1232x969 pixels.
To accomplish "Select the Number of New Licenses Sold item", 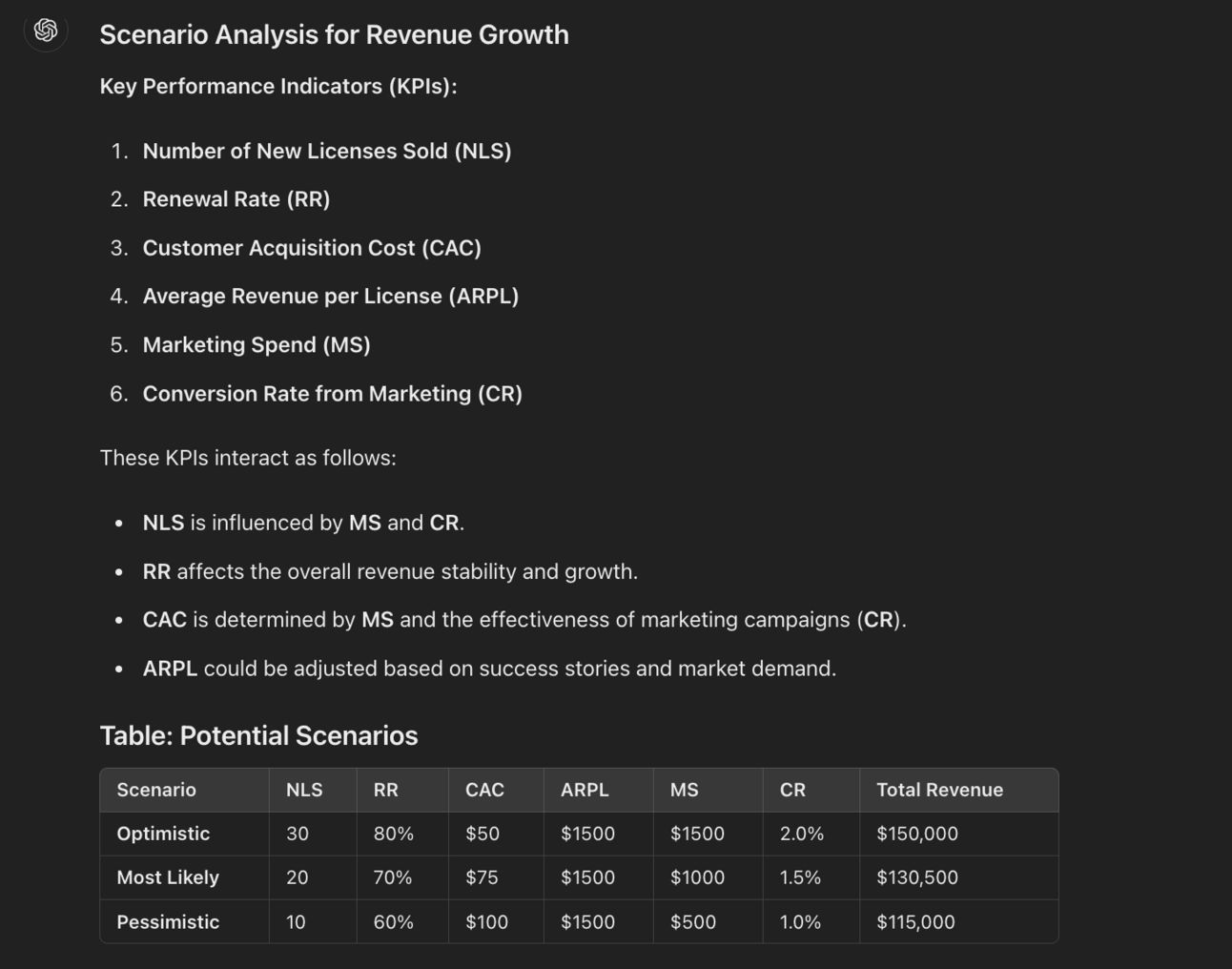I will tap(326, 151).
